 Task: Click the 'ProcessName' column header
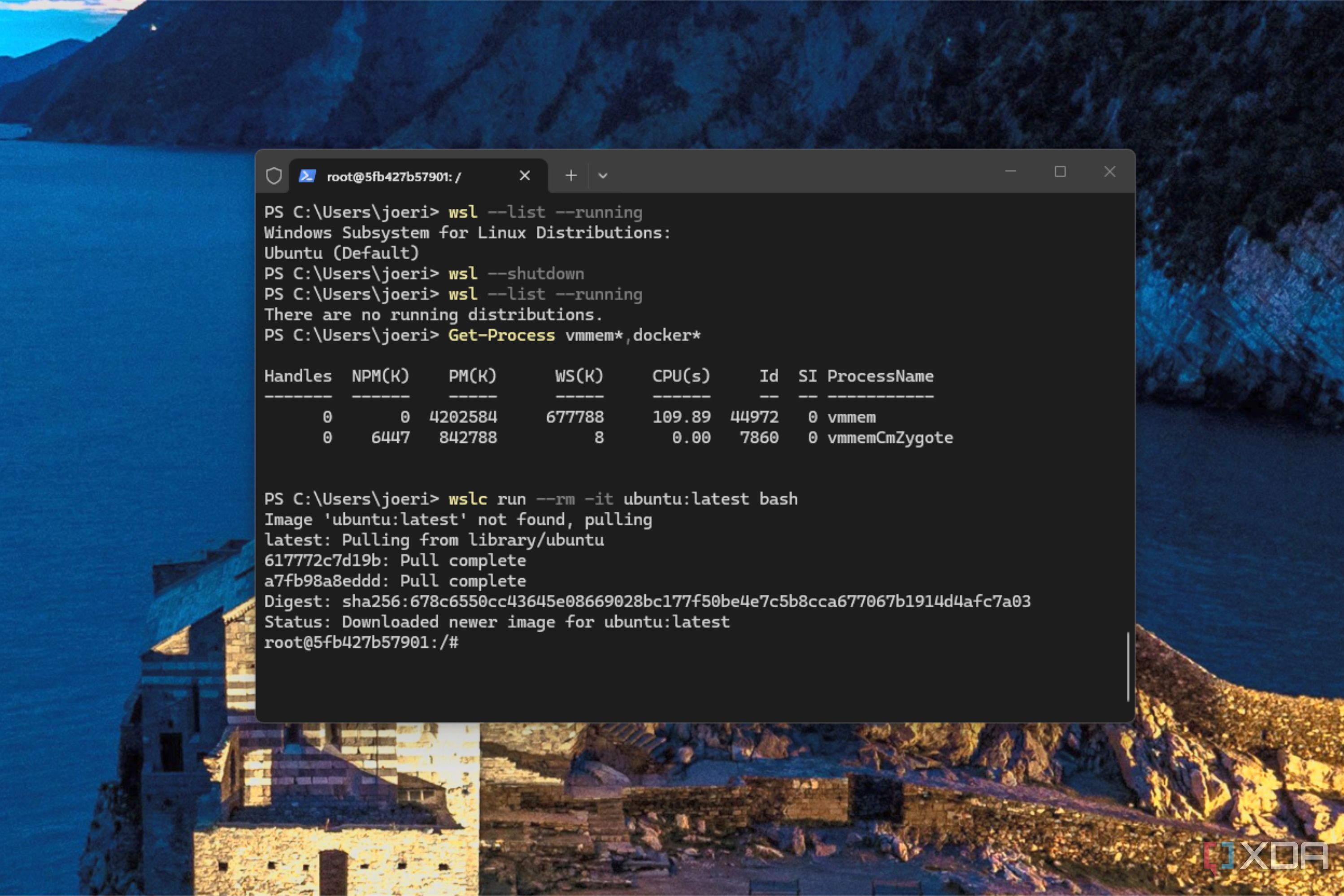pyautogui.click(x=880, y=376)
